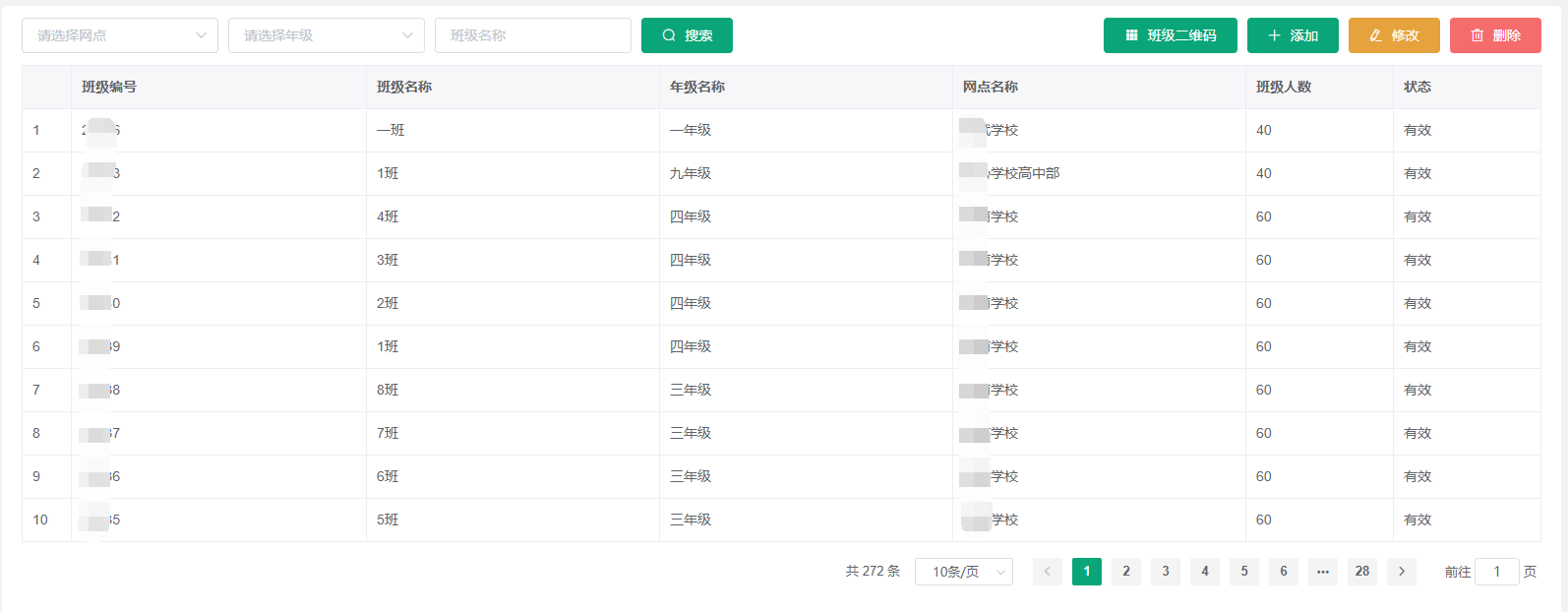
Task: Click the 班级编号 column header
Action: point(109,87)
